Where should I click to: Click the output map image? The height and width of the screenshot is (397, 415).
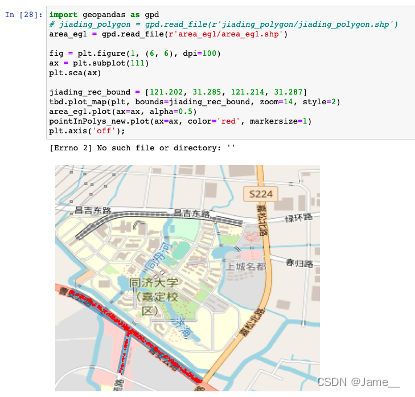coord(187,278)
